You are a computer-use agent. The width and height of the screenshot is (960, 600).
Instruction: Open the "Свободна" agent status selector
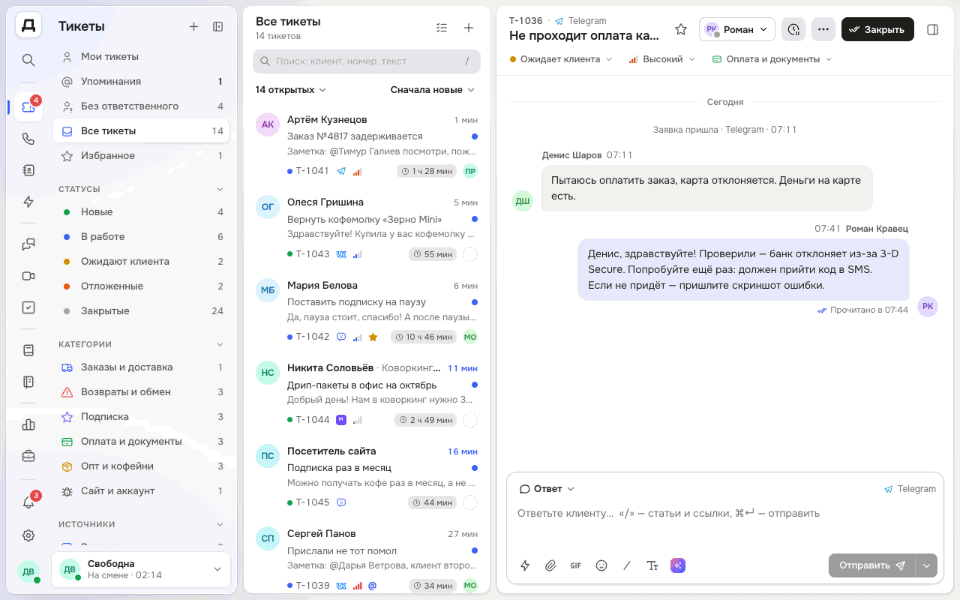click(141, 569)
